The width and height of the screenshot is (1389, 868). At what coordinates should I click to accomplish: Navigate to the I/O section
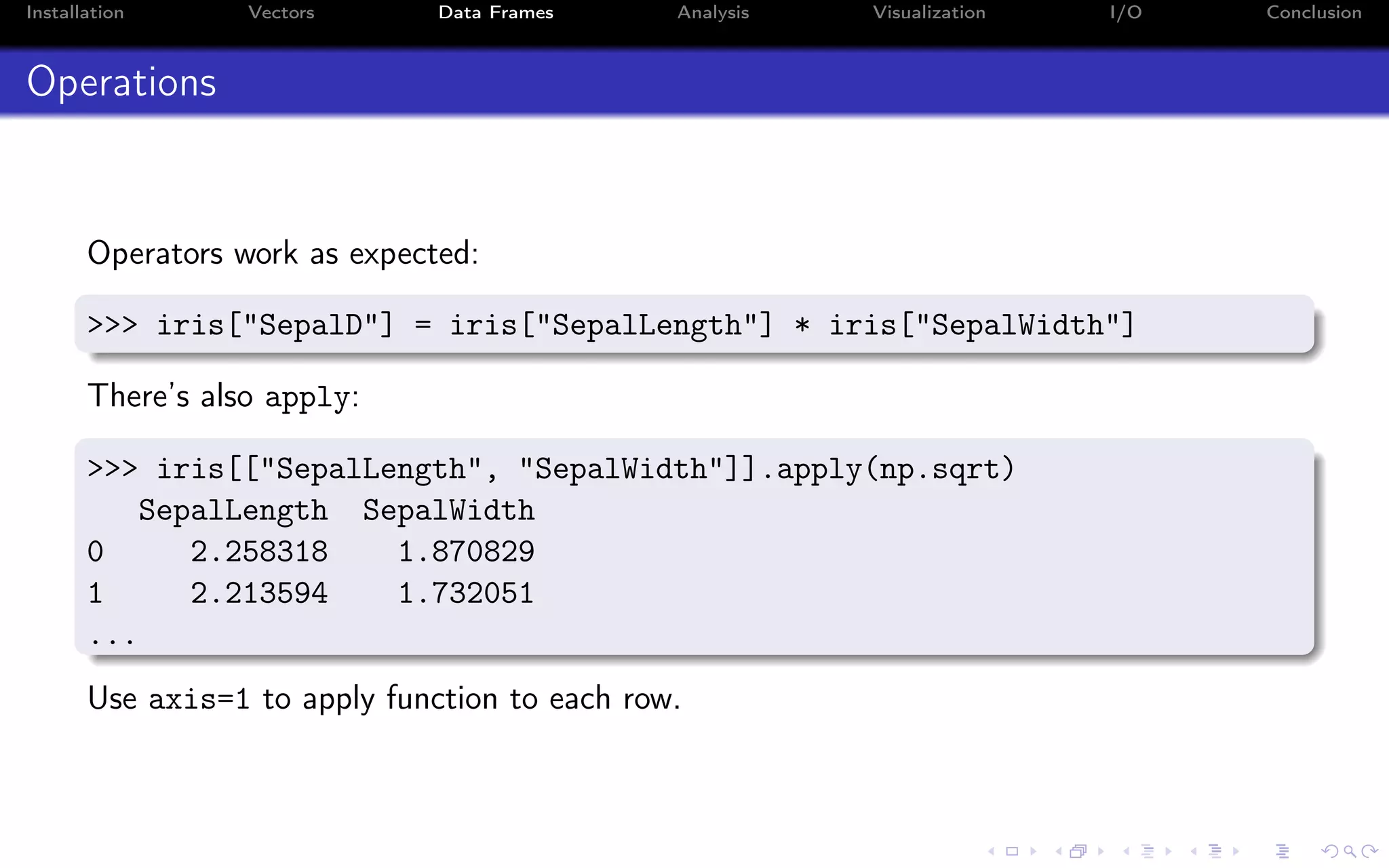coord(1126,12)
